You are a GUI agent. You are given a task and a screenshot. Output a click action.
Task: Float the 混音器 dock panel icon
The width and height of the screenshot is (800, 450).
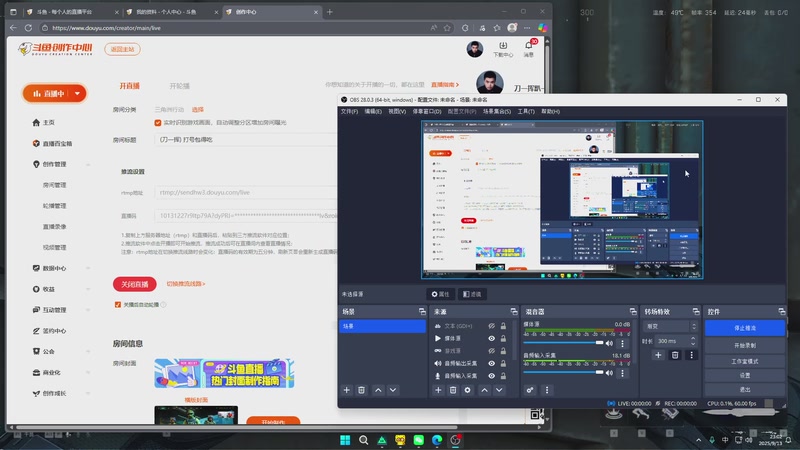tap(633, 311)
